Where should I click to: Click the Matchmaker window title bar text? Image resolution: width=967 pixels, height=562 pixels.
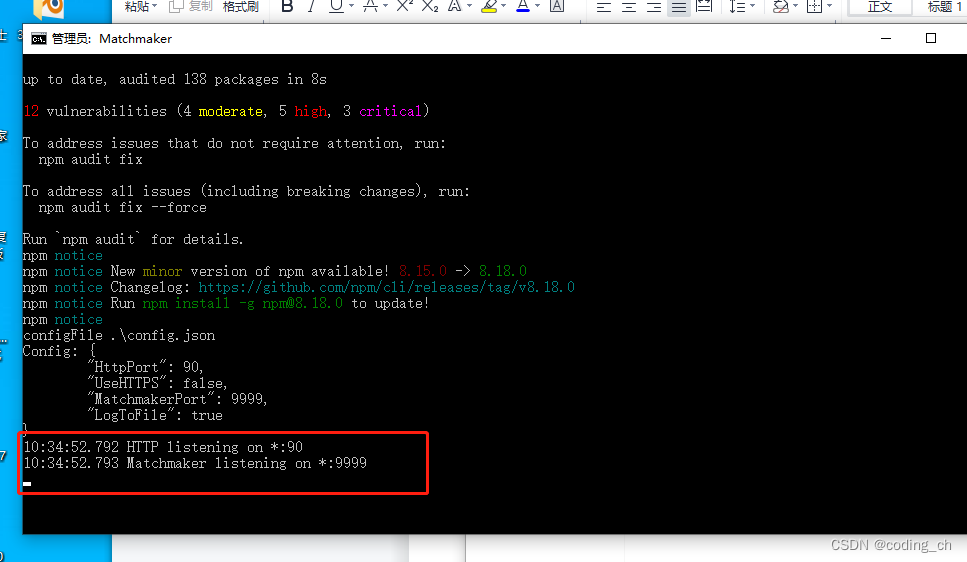tap(112, 39)
